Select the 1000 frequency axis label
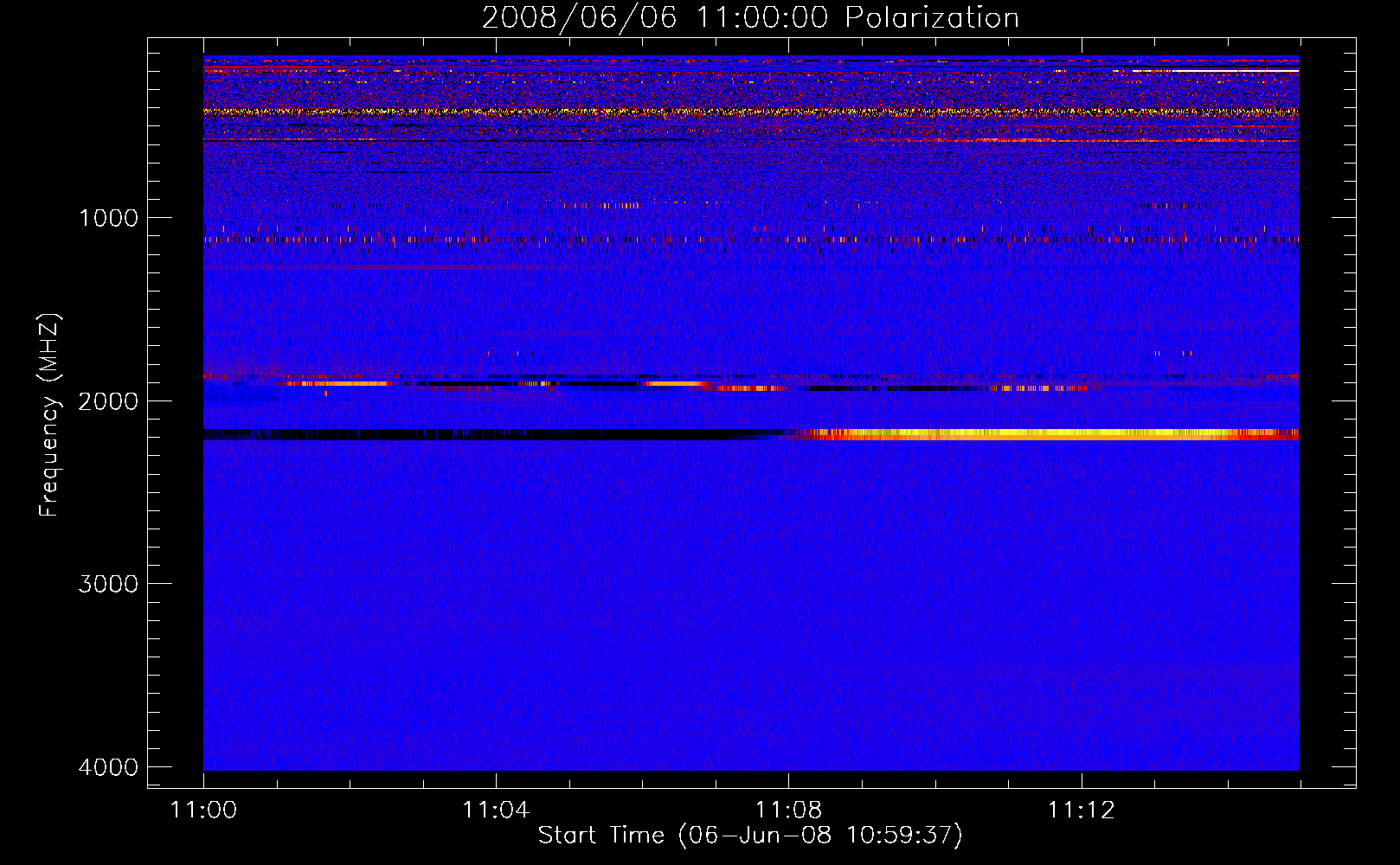The width and height of the screenshot is (1400, 865). (108, 217)
